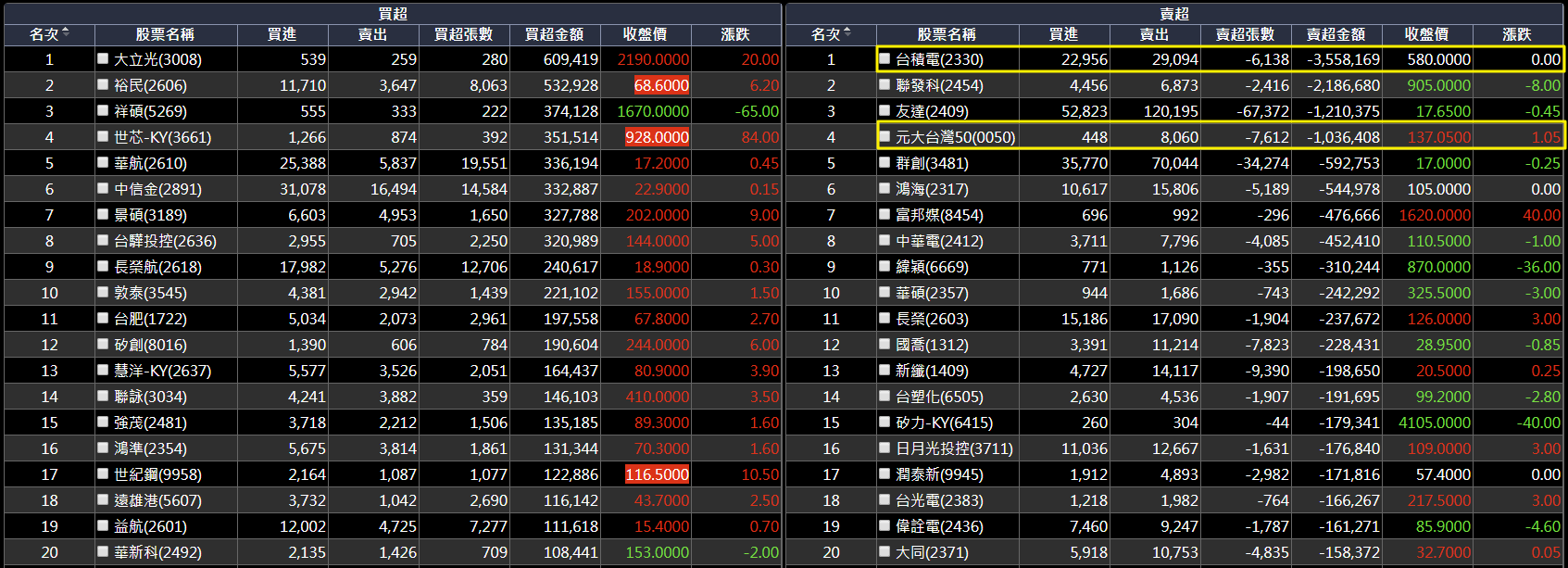Check the 中華電(2412) checkbox
The width and height of the screenshot is (1568, 568).
[x=884, y=240]
